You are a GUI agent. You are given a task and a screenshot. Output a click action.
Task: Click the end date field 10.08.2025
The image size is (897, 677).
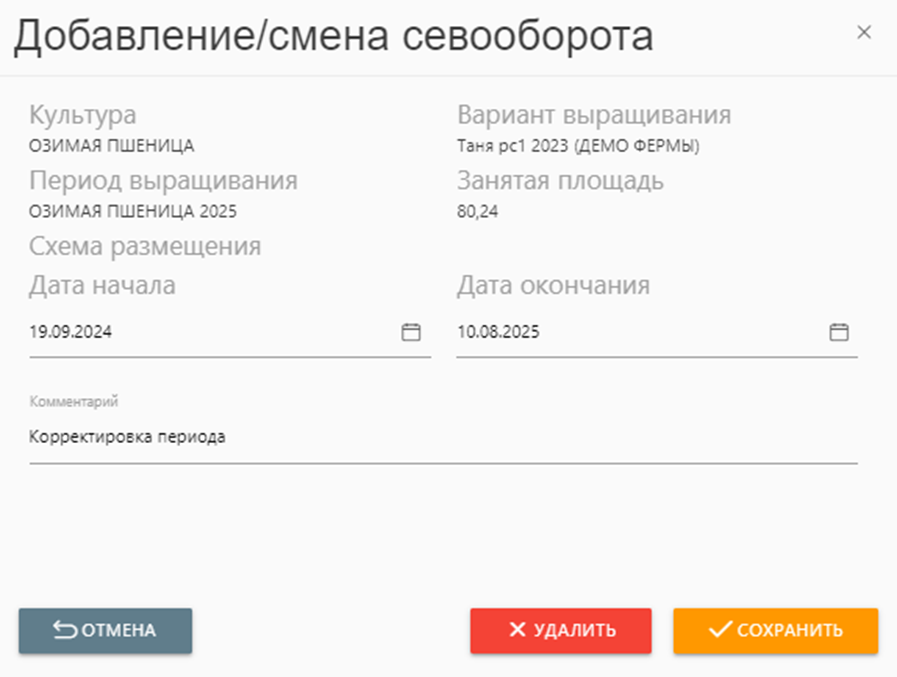630,333
